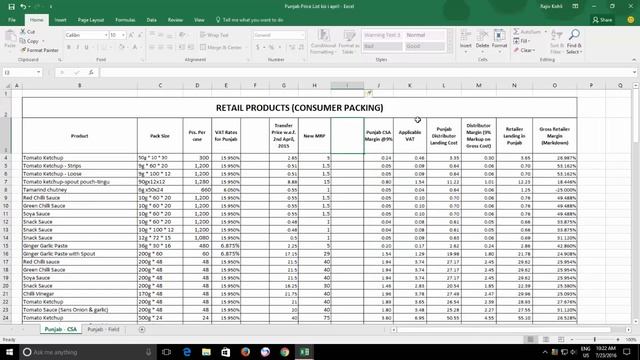Click the Task View icon on the taskbar
Viewport: 640px width, 360px height.
[x=167, y=352]
